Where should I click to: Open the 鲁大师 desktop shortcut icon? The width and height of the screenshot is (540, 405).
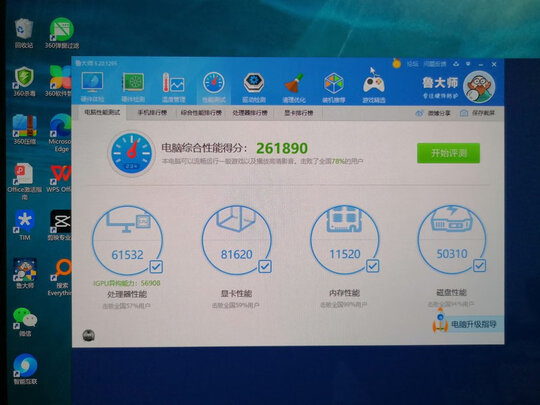click(x=25, y=269)
